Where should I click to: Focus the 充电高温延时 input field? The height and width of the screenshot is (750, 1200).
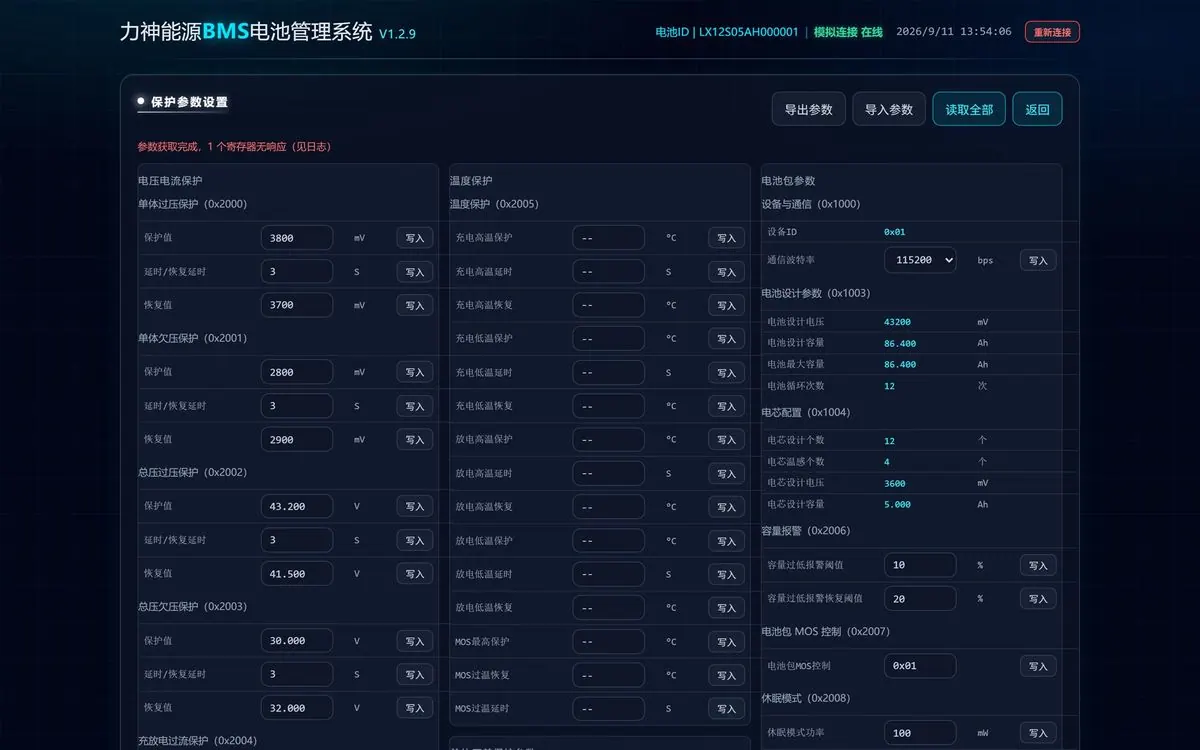[x=609, y=271]
